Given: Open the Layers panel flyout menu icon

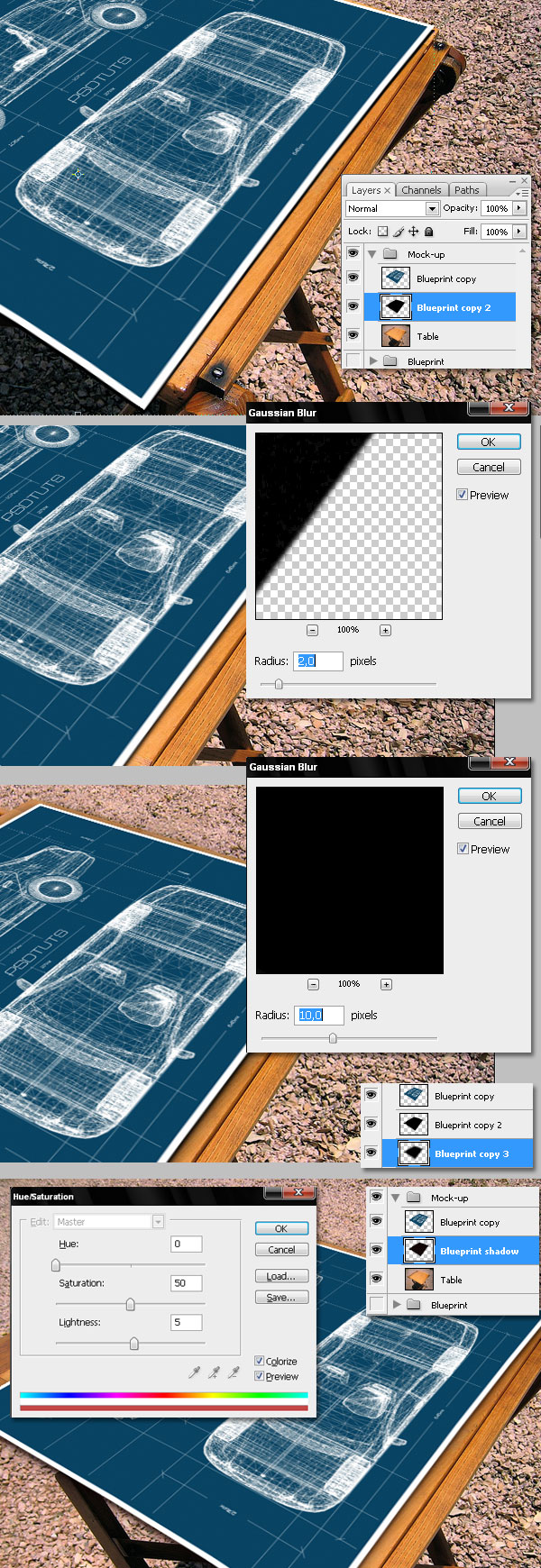Looking at the screenshot, I should point(522,193).
